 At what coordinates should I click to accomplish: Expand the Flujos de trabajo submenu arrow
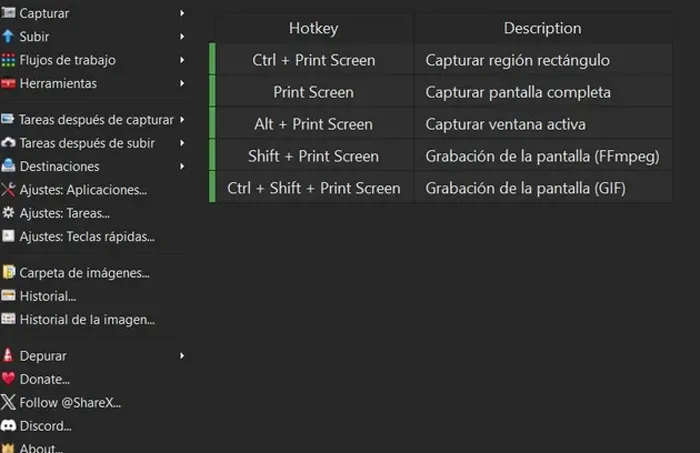coord(182,60)
